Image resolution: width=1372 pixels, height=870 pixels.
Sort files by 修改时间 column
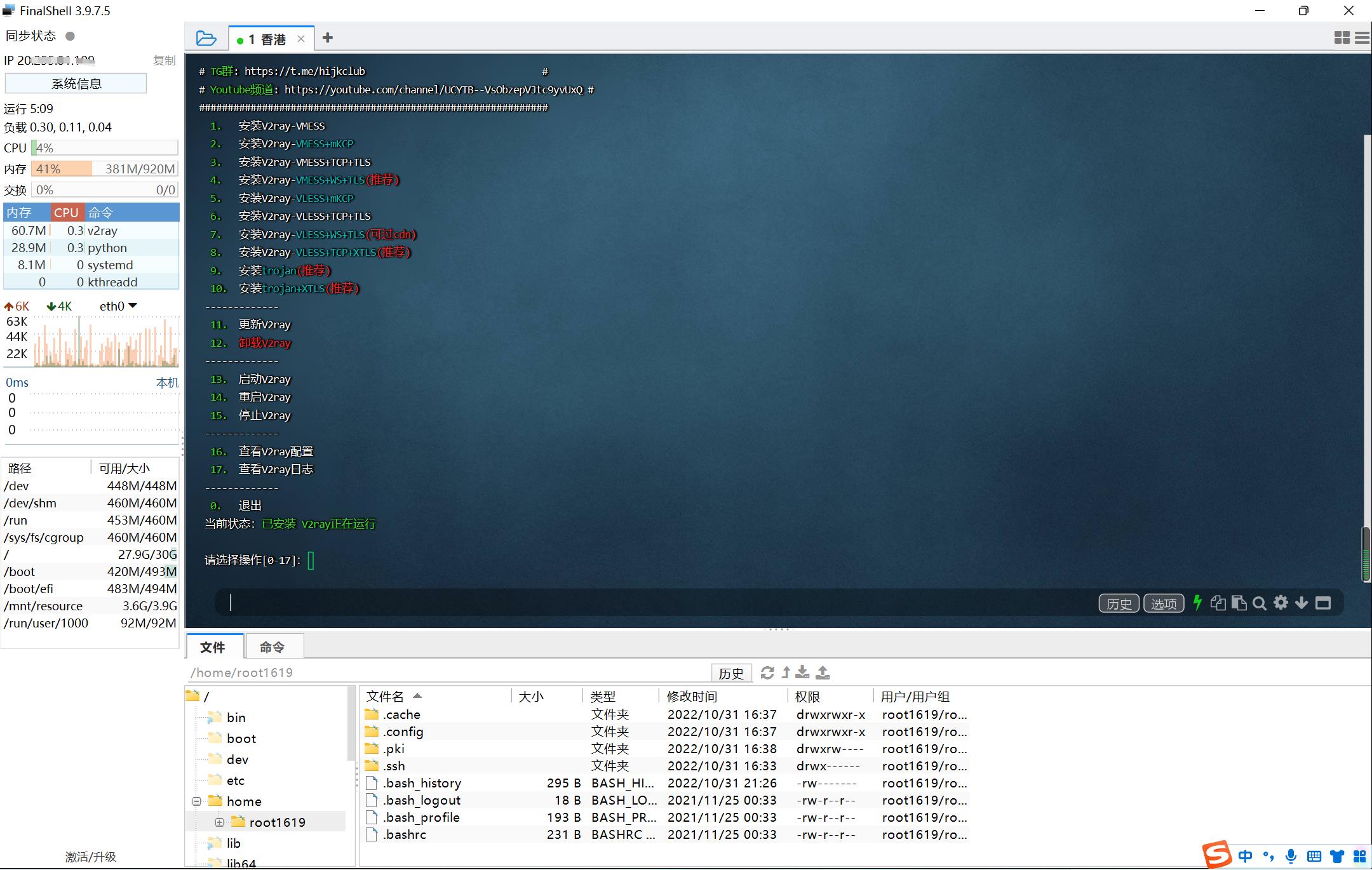(723, 697)
